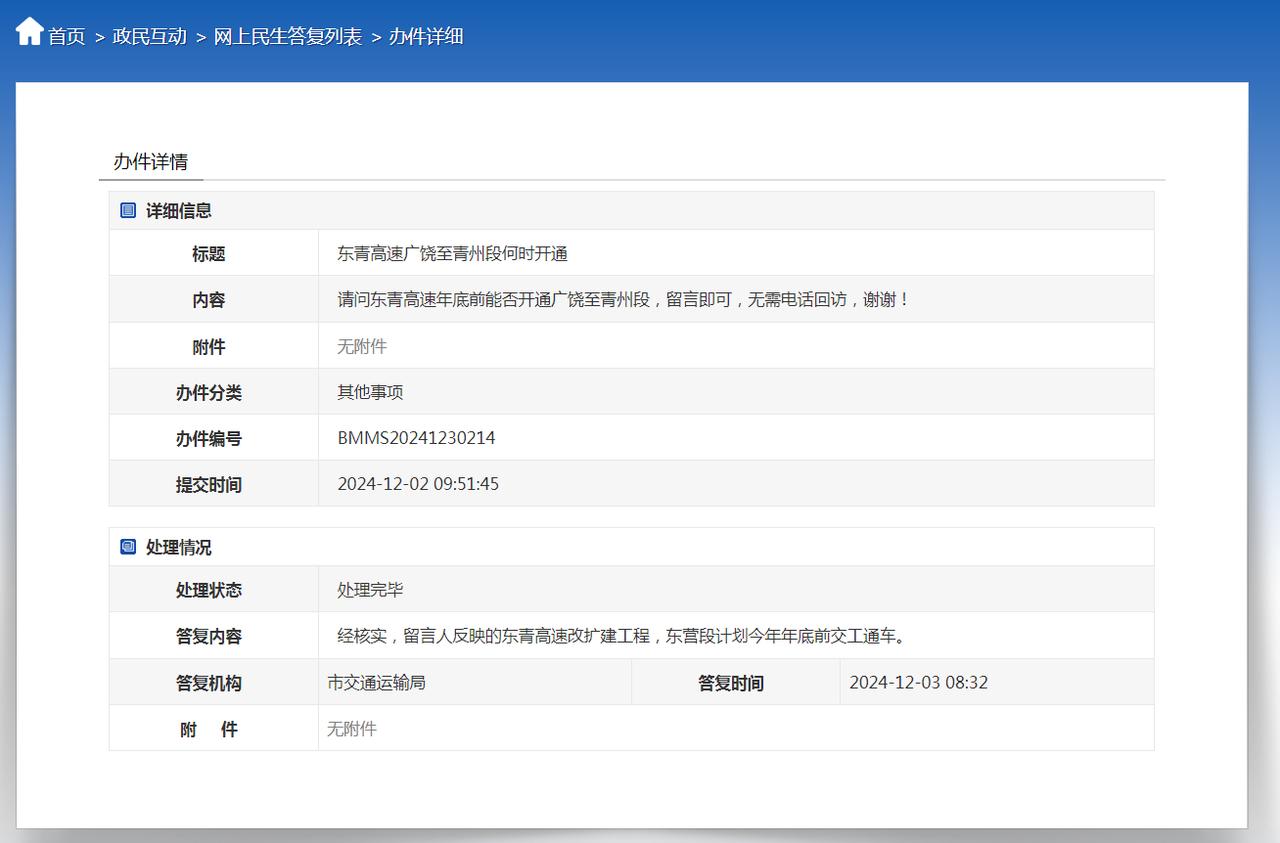Click 办件详细 breadcrumb item
The height and width of the screenshot is (843, 1280).
coord(426,37)
